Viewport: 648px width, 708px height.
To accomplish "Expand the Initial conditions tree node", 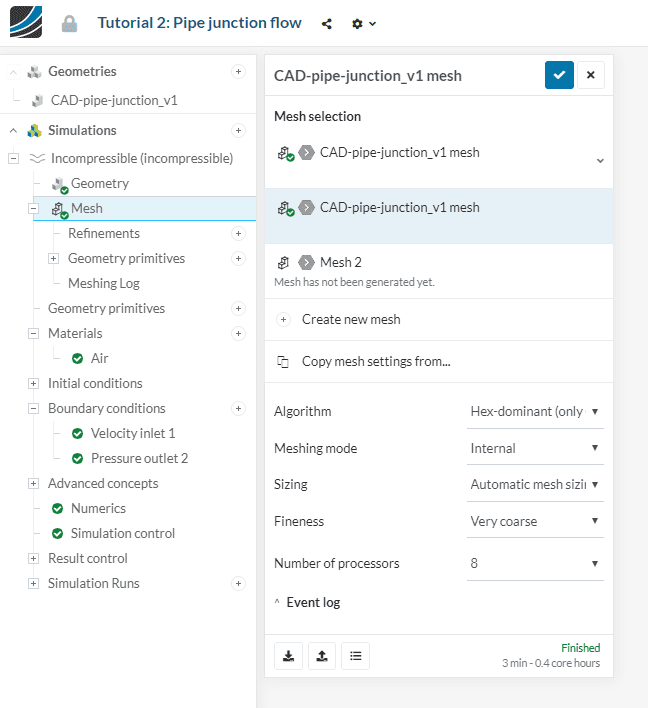I will (x=34, y=383).
